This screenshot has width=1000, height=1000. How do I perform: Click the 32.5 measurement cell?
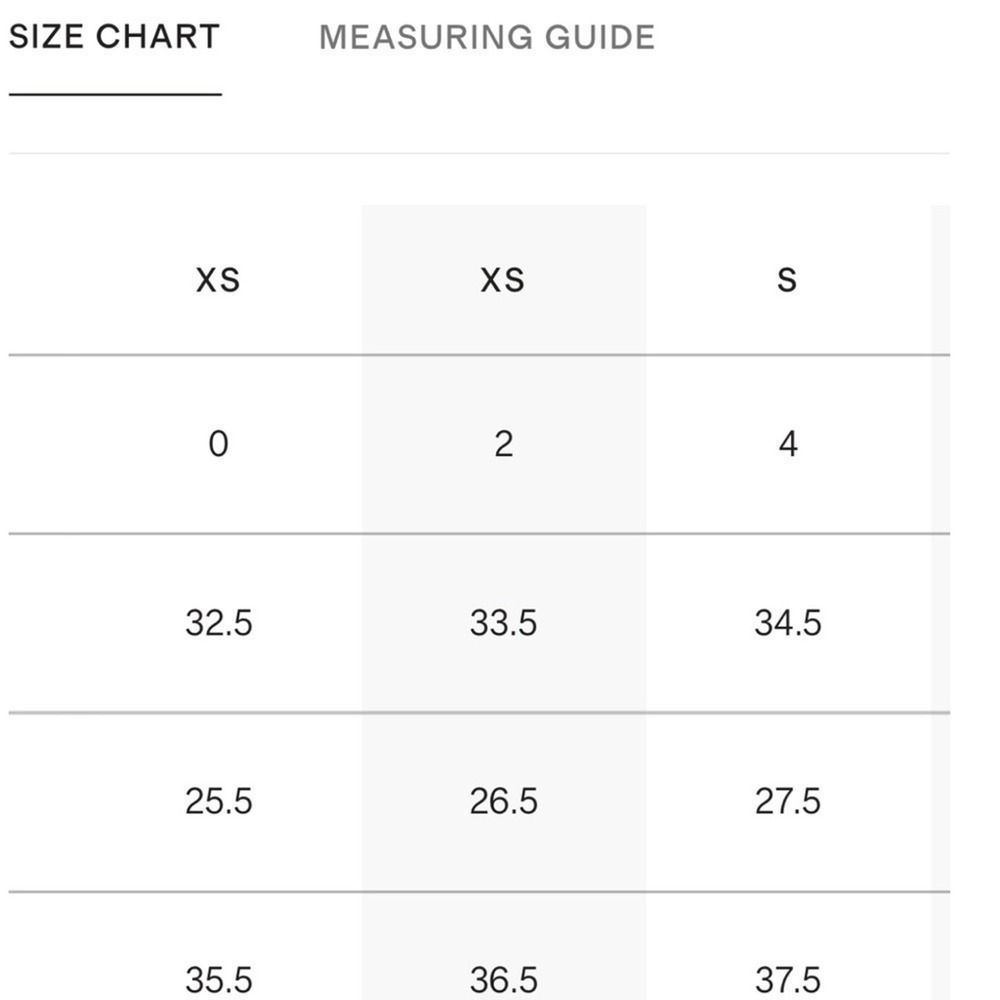pos(218,623)
